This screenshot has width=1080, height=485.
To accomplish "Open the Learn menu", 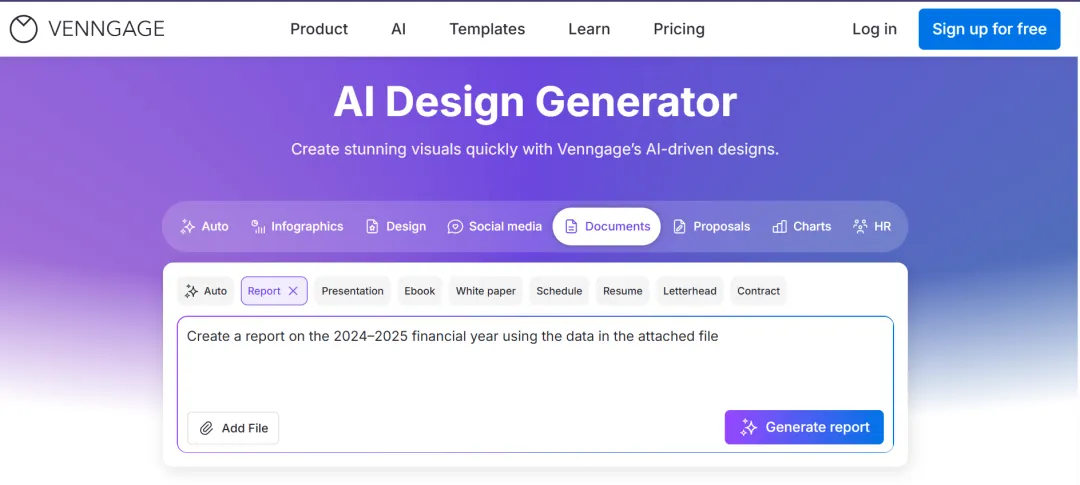I will [589, 29].
